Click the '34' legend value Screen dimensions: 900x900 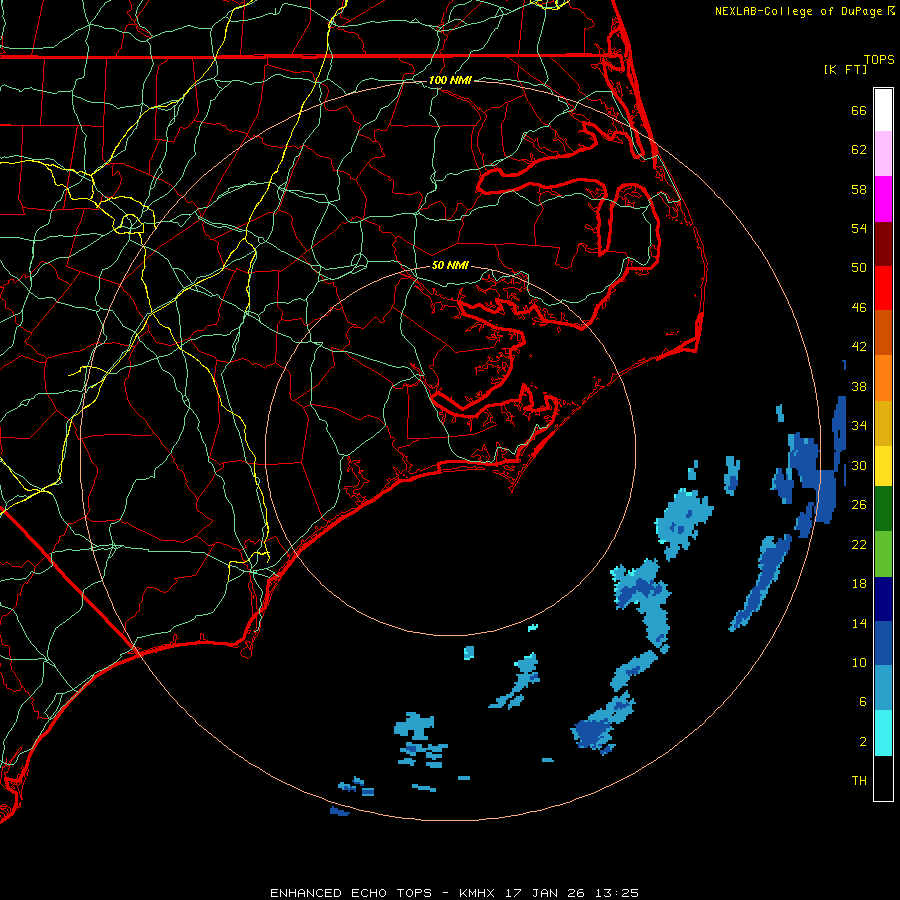click(859, 426)
